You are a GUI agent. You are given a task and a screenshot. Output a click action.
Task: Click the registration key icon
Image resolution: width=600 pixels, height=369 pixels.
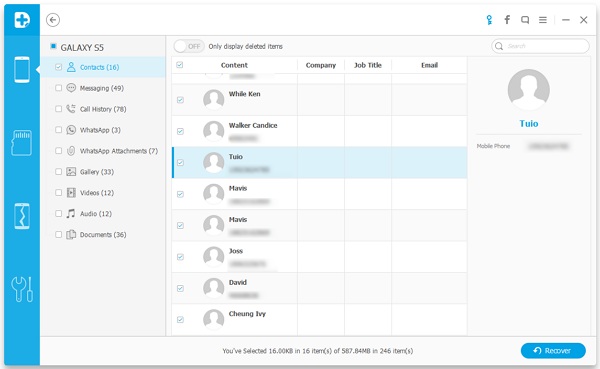pos(489,20)
